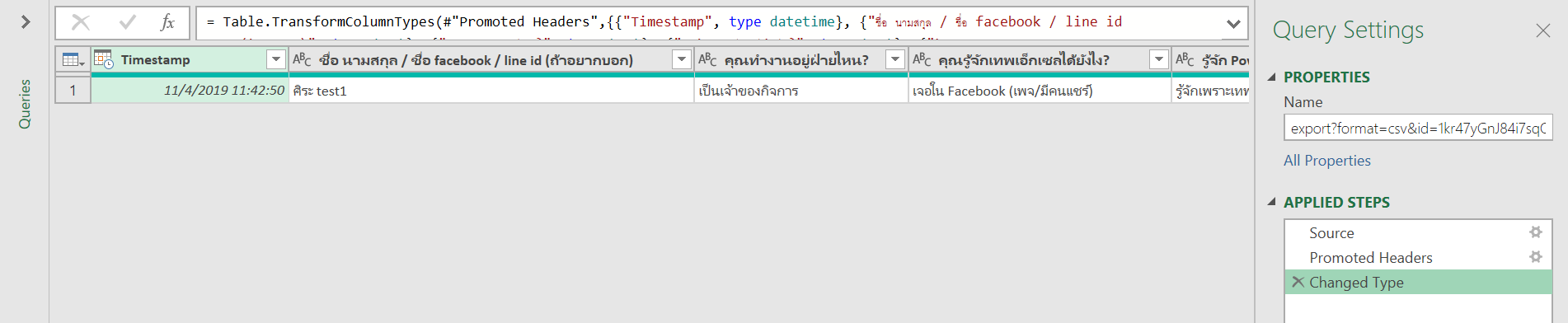The image size is (1568, 323).
Task: Click ABC type icon of รู้จัก Po column
Action: click(1185, 59)
